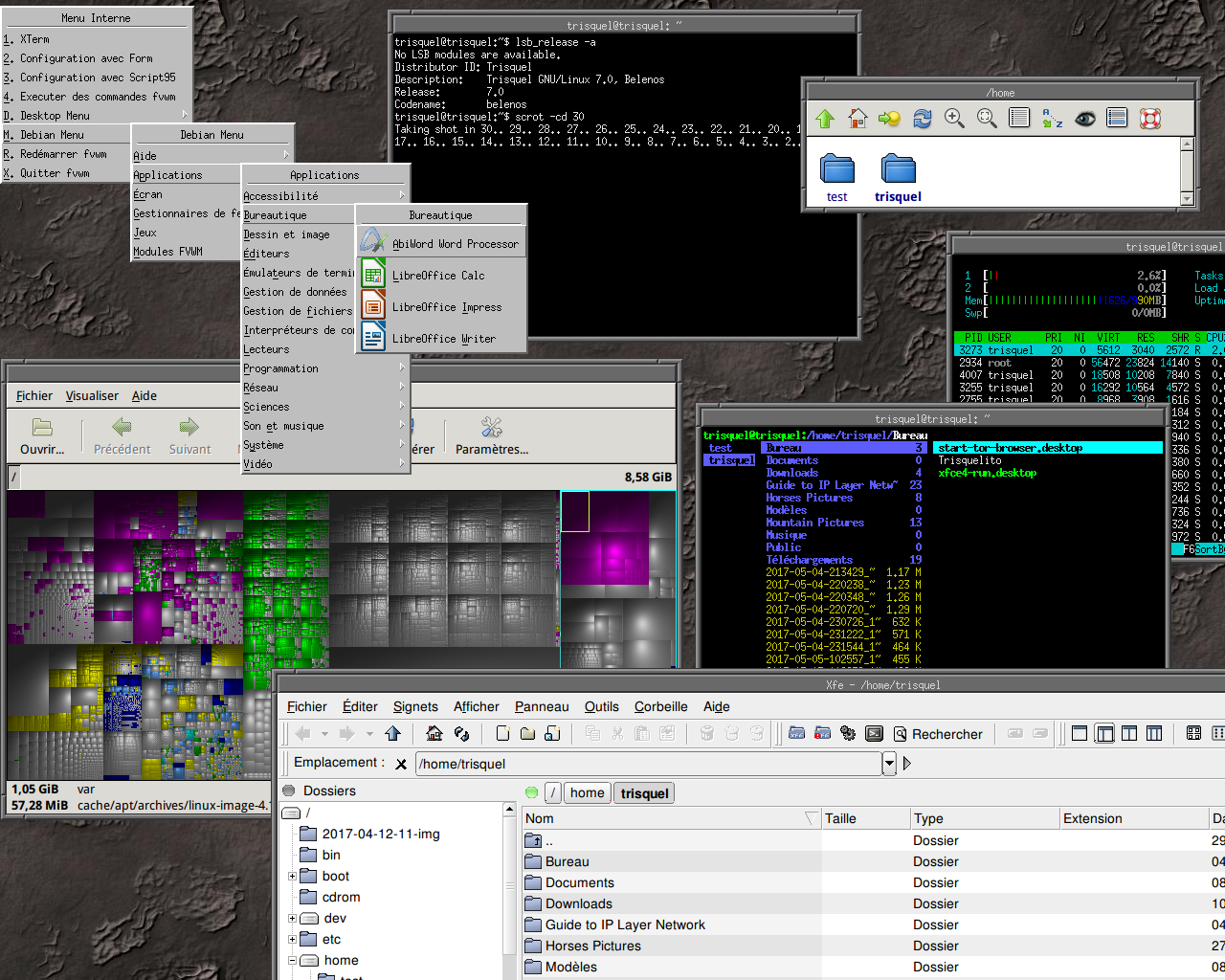Expand Accessibilité submenu
Image resolution: width=1225 pixels, height=980 pixels.
(x=324, y=195)
